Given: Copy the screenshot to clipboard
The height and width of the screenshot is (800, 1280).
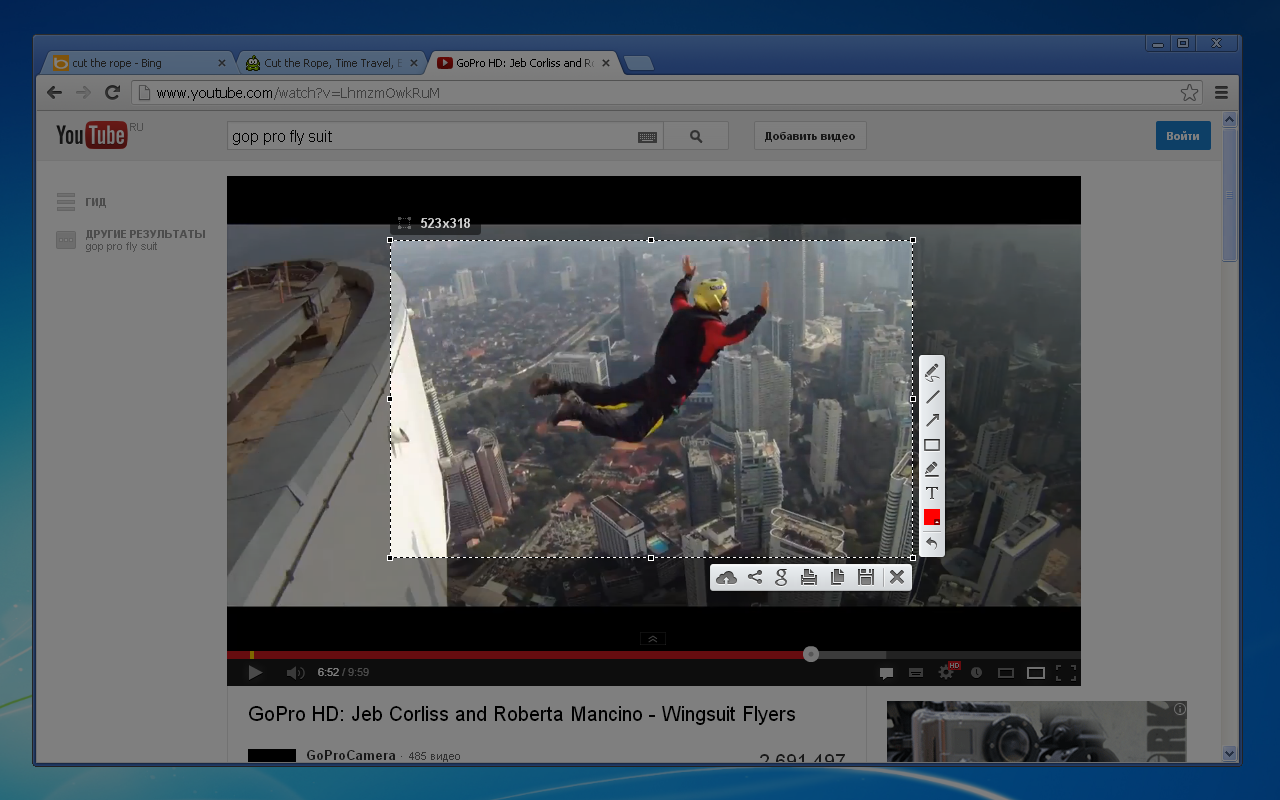Looking at the screenshot, I should pos(838,577).
